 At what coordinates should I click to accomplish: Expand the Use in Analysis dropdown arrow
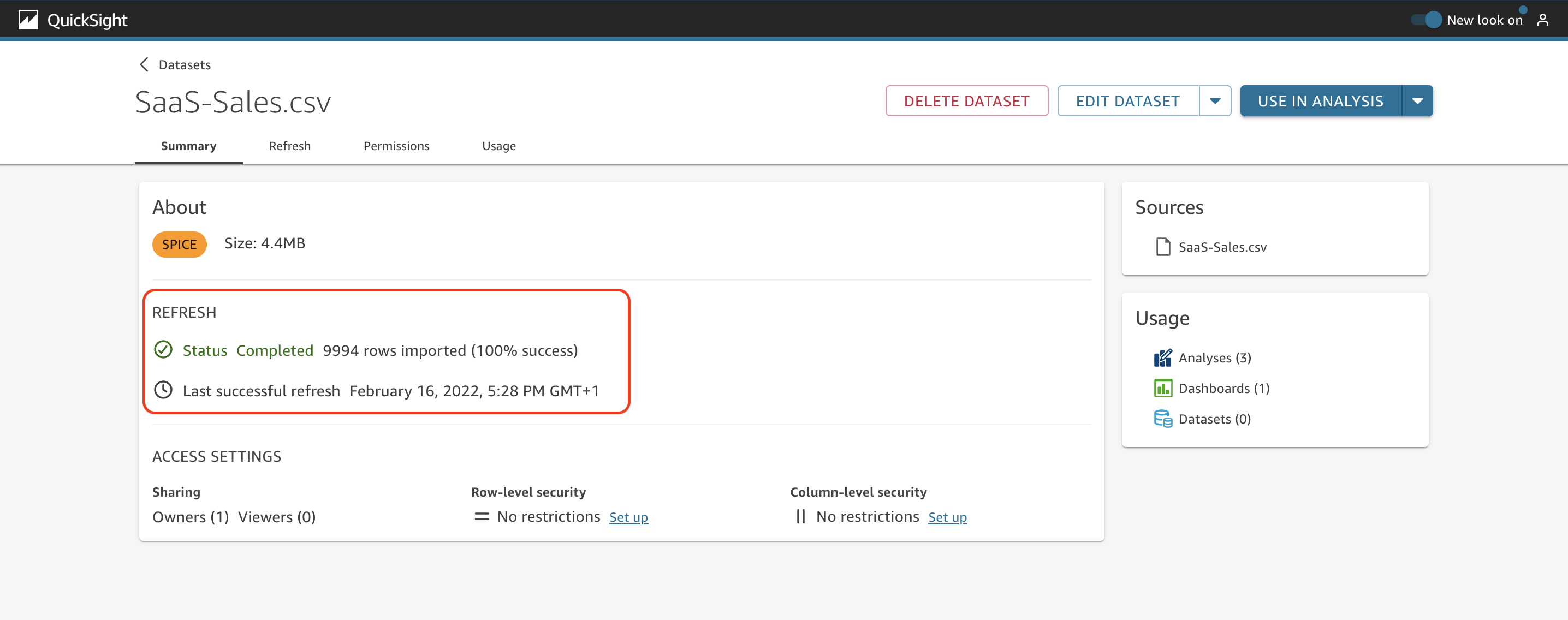(1417, 101)
